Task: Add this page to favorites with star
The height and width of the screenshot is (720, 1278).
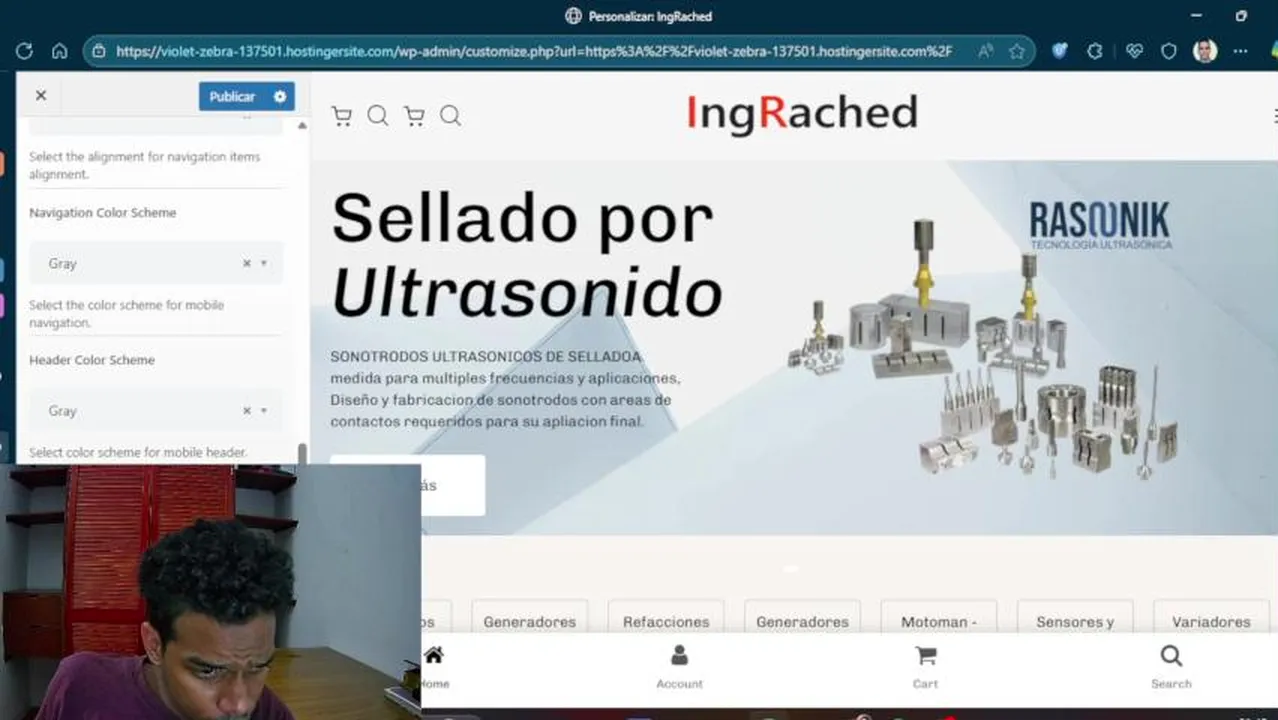Action: 1017,51
